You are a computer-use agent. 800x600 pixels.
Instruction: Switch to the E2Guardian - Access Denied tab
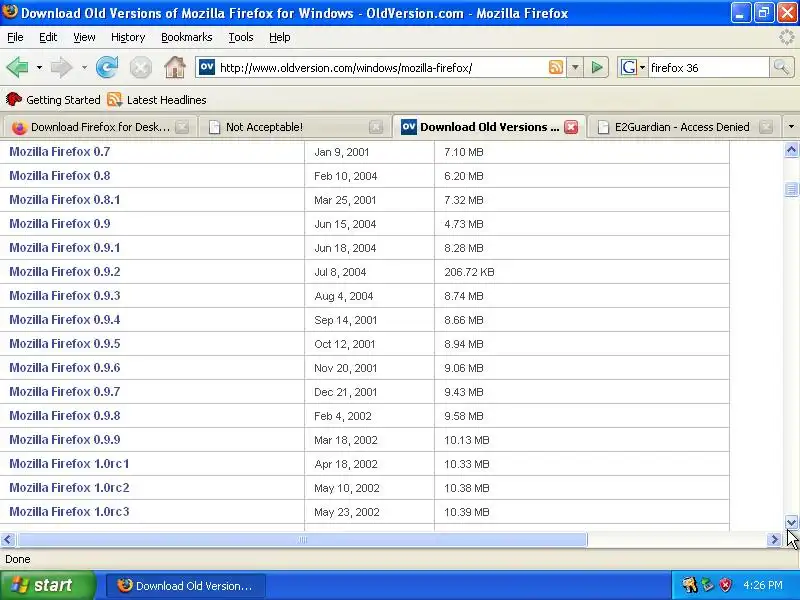pyautogui.click(x=682, y=127)
